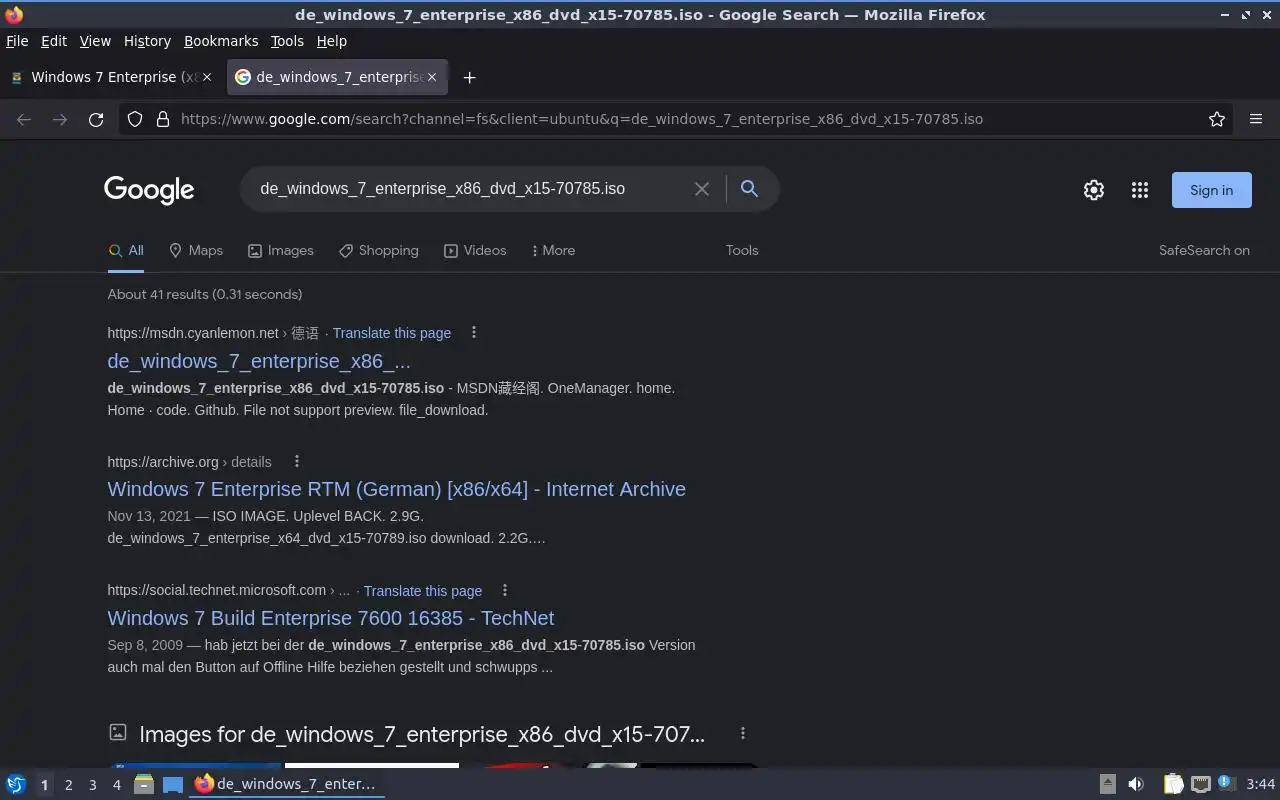Switch to workspace 3

(x=92, y=785)
